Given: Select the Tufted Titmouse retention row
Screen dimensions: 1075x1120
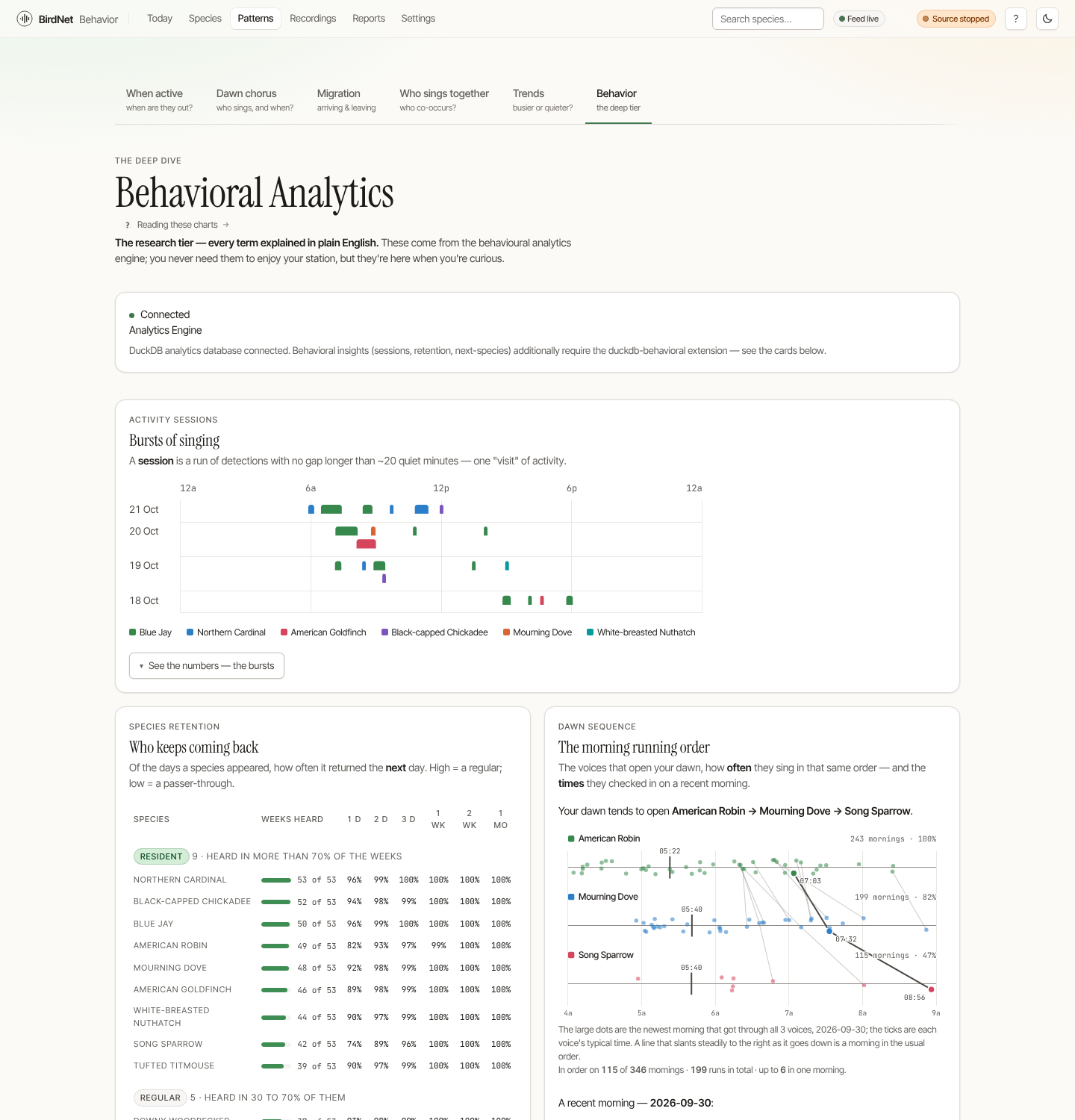Looking at the screenshot, I should (x=322, y=1066).
